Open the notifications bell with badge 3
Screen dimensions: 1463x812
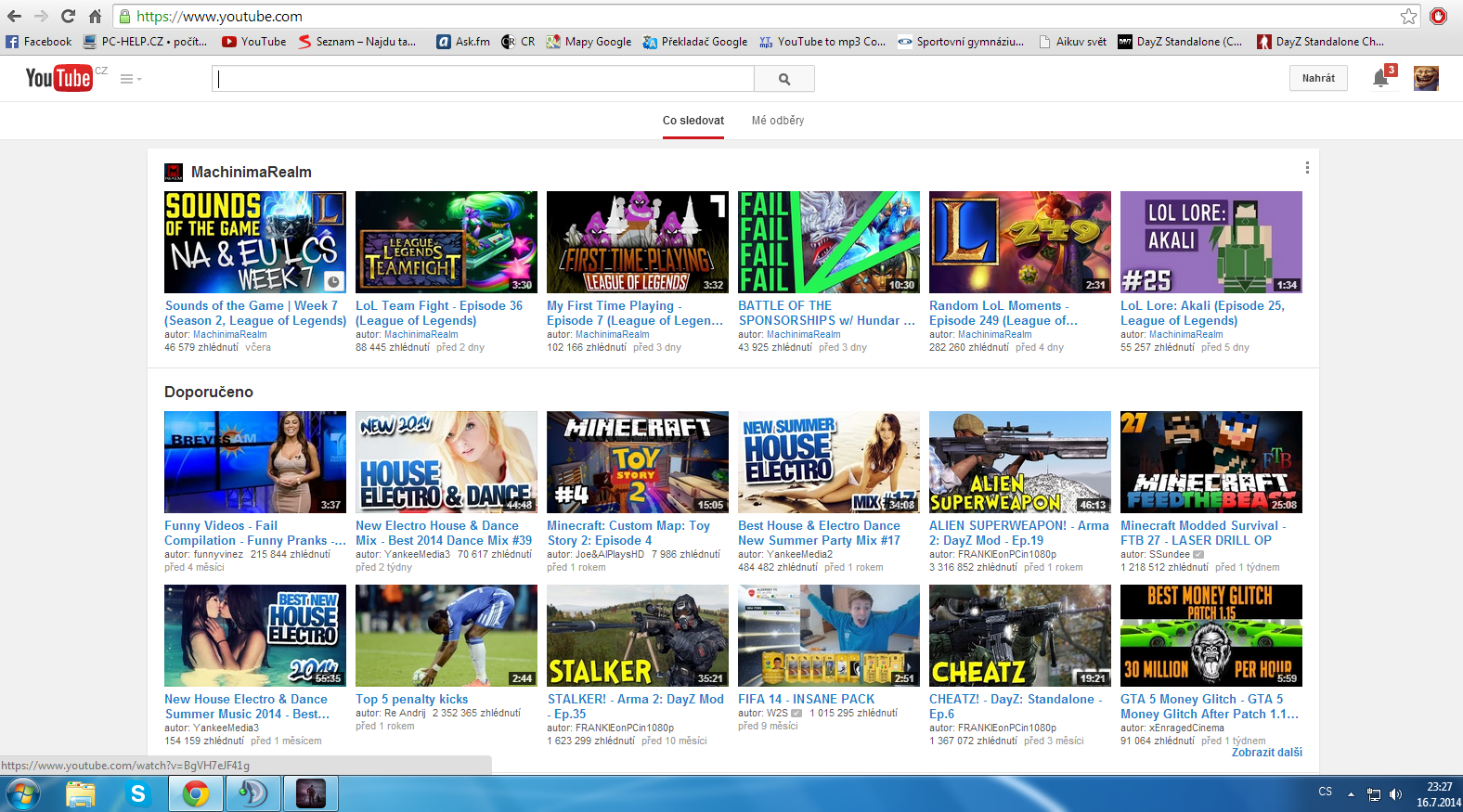tap(1382, 77)
